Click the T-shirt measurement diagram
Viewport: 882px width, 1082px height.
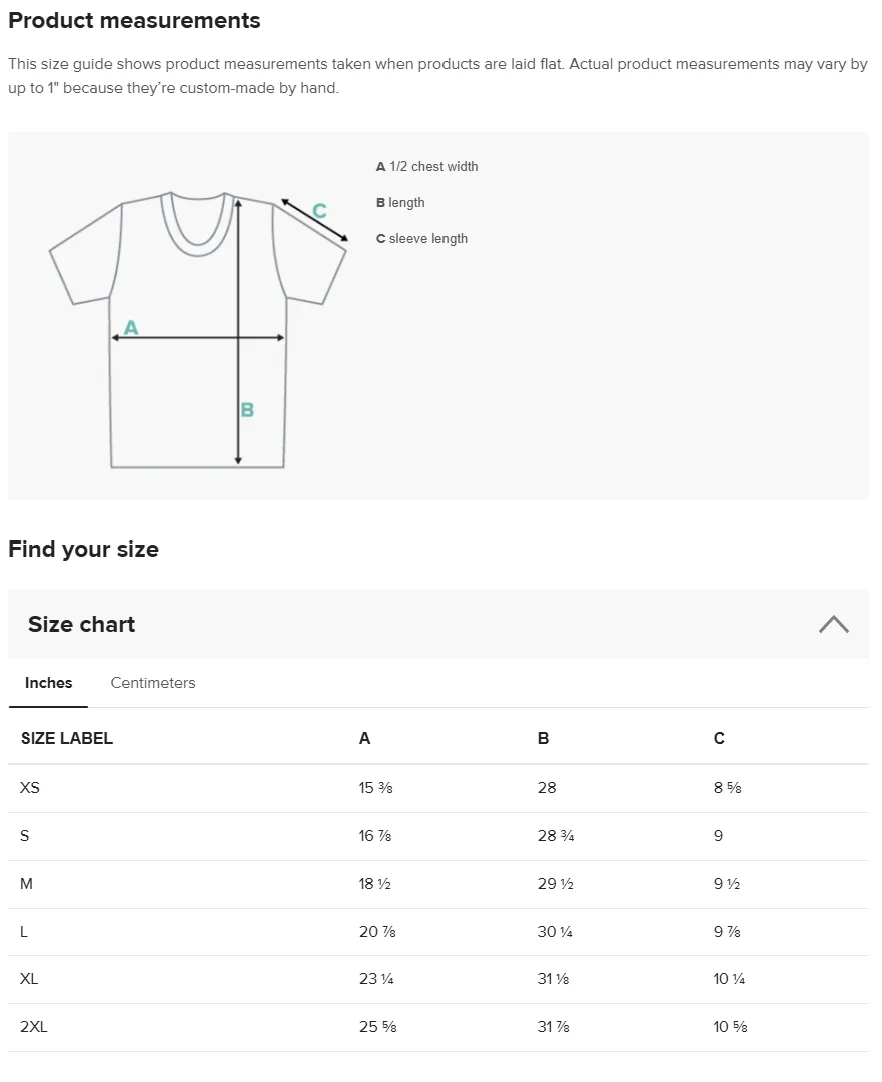[x=197, y=330]
